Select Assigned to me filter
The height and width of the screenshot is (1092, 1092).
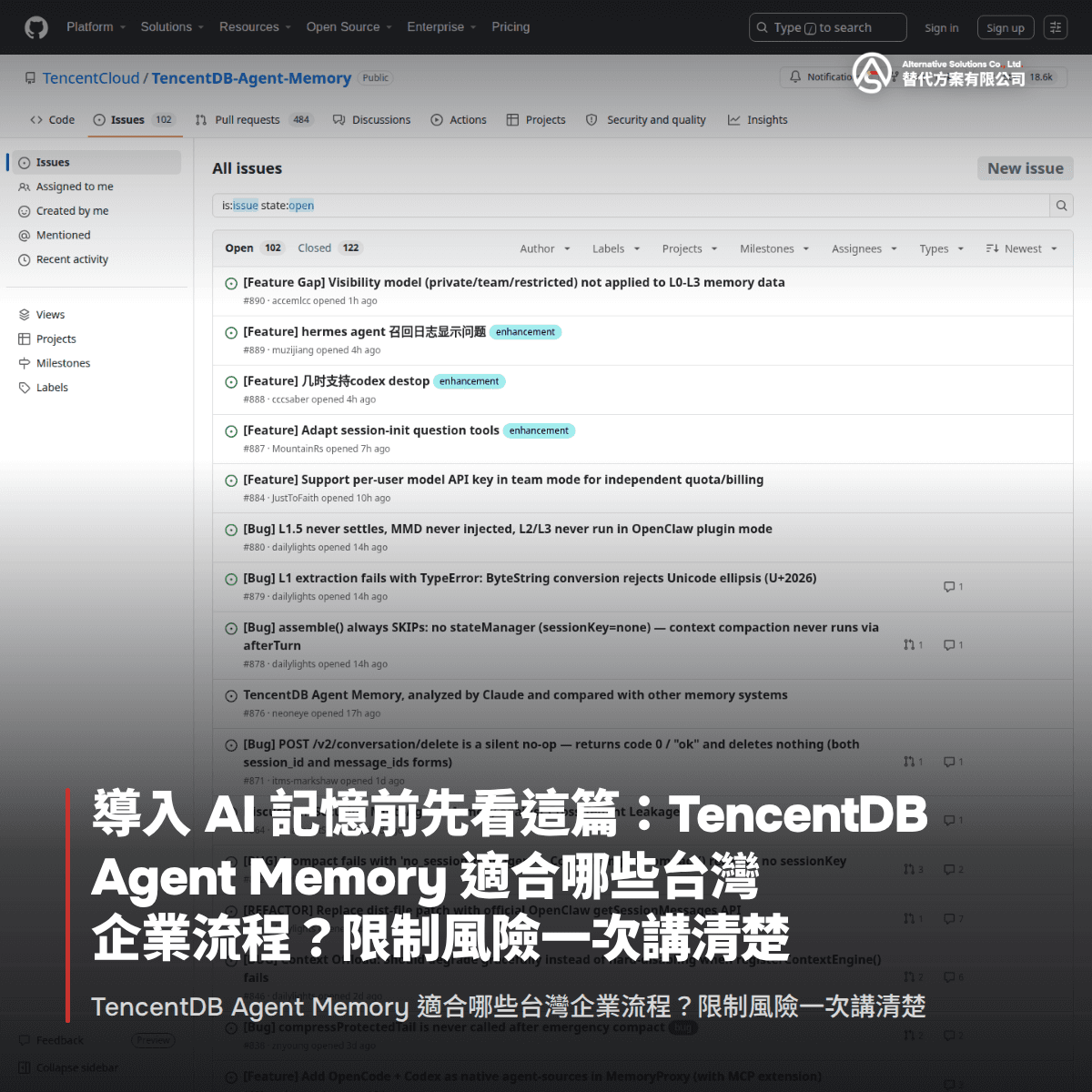[x=75, y=187]
